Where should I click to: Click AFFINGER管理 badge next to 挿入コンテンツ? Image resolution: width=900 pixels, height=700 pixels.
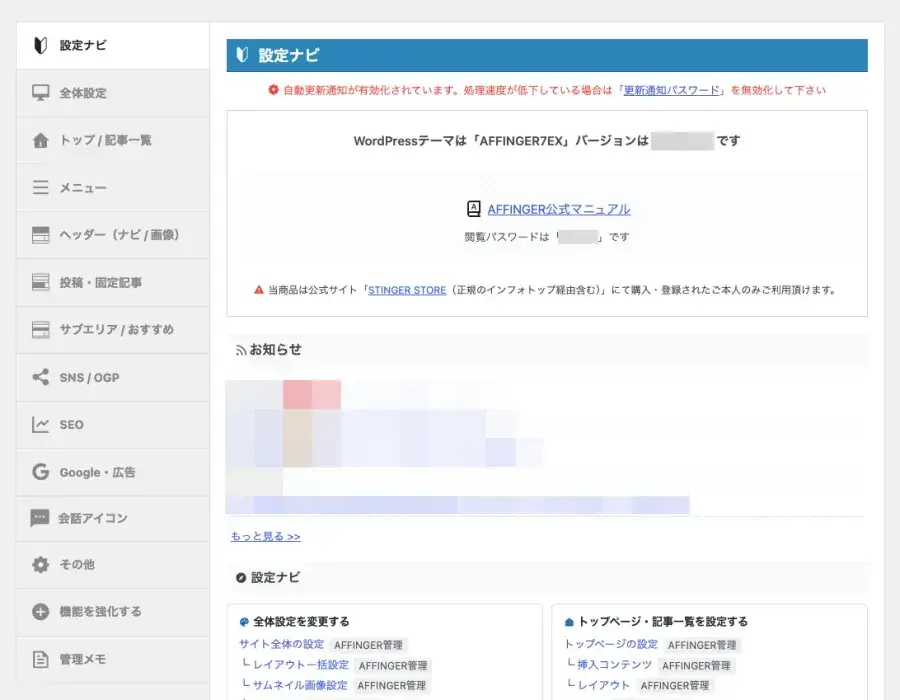[696, 666]
